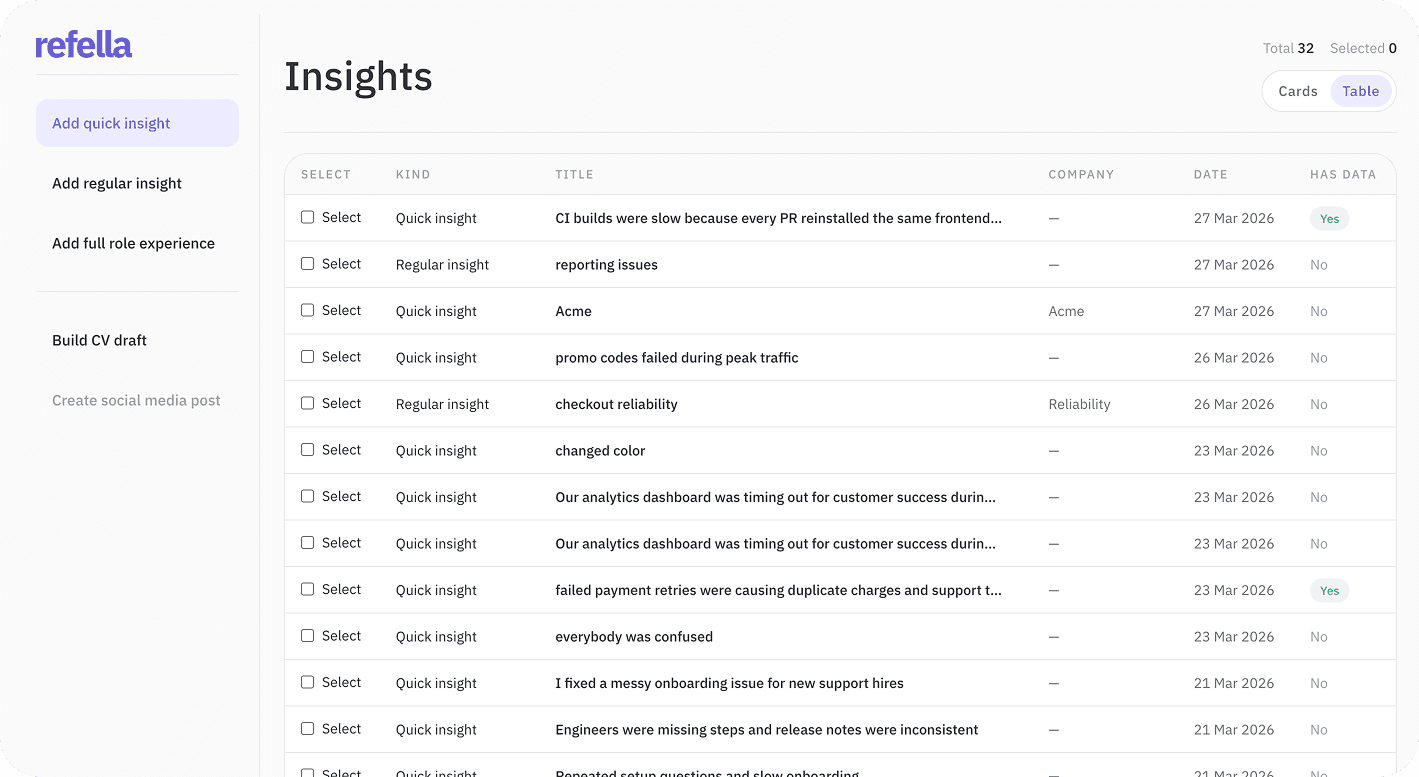This screenshot has height=777, width=1419.
Task: Click Regular insight kind in reporting issues row
Action: [x=442, y=265]
